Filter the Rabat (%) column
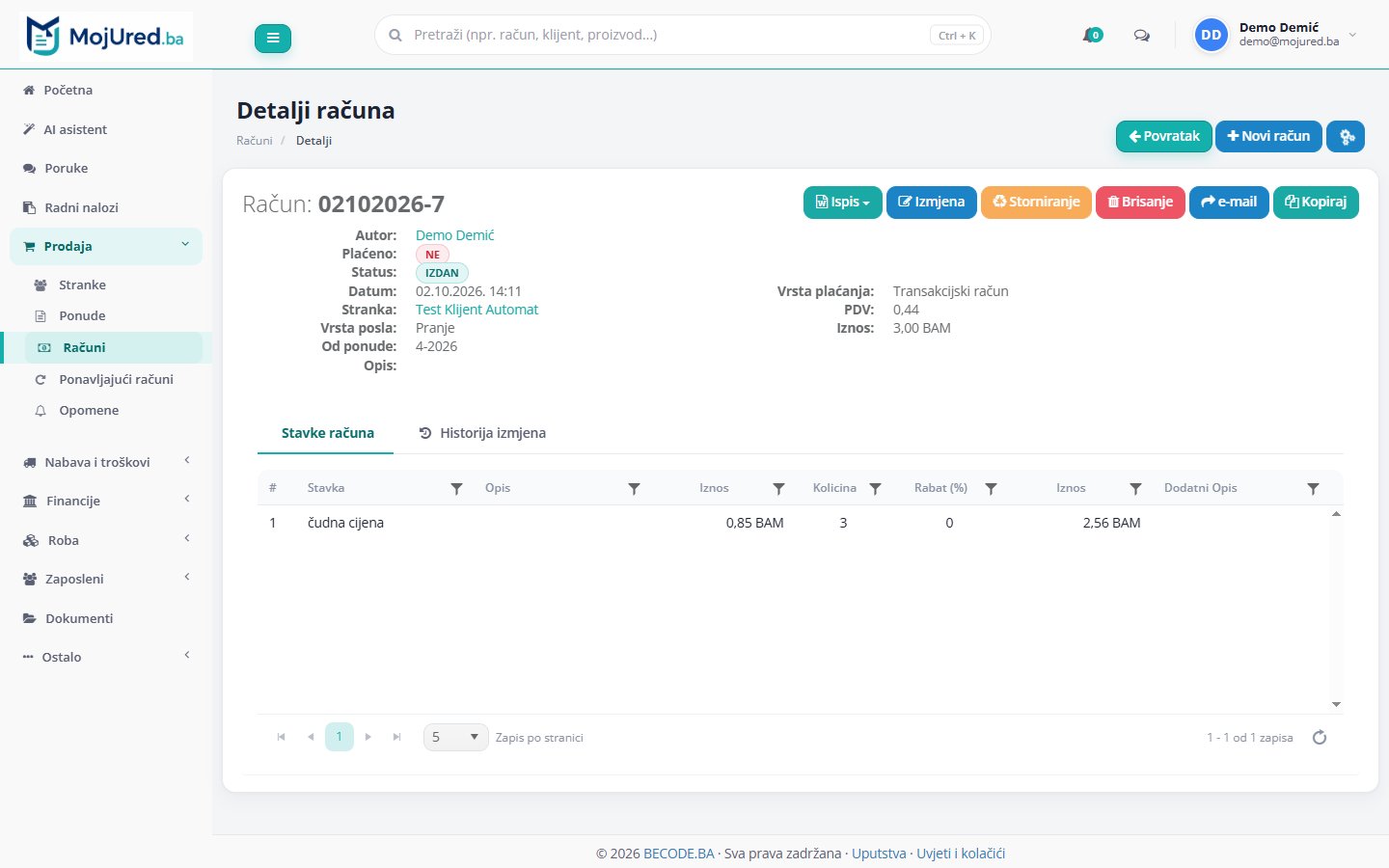The width and height of the screenshot is (1389, 868). [x=992, y=489]
